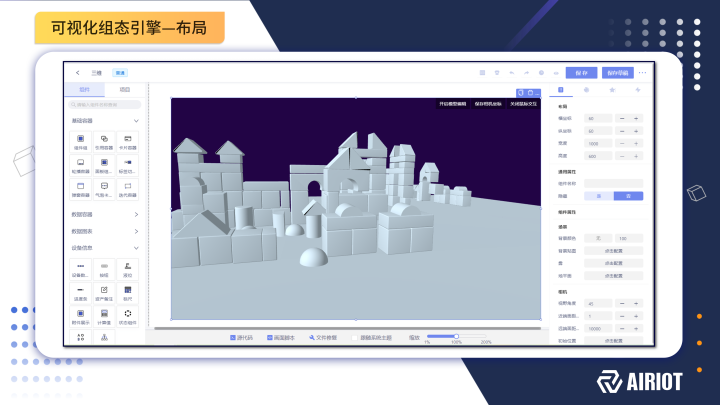Image resolution: width=720 pixels, height=405 pixels.
Task: Select the 轮播容器 component
Action: click(80, 165)
